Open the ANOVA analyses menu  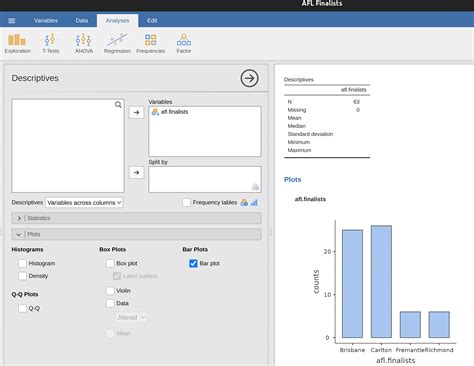pyautogui.click(x=84, y=43)
